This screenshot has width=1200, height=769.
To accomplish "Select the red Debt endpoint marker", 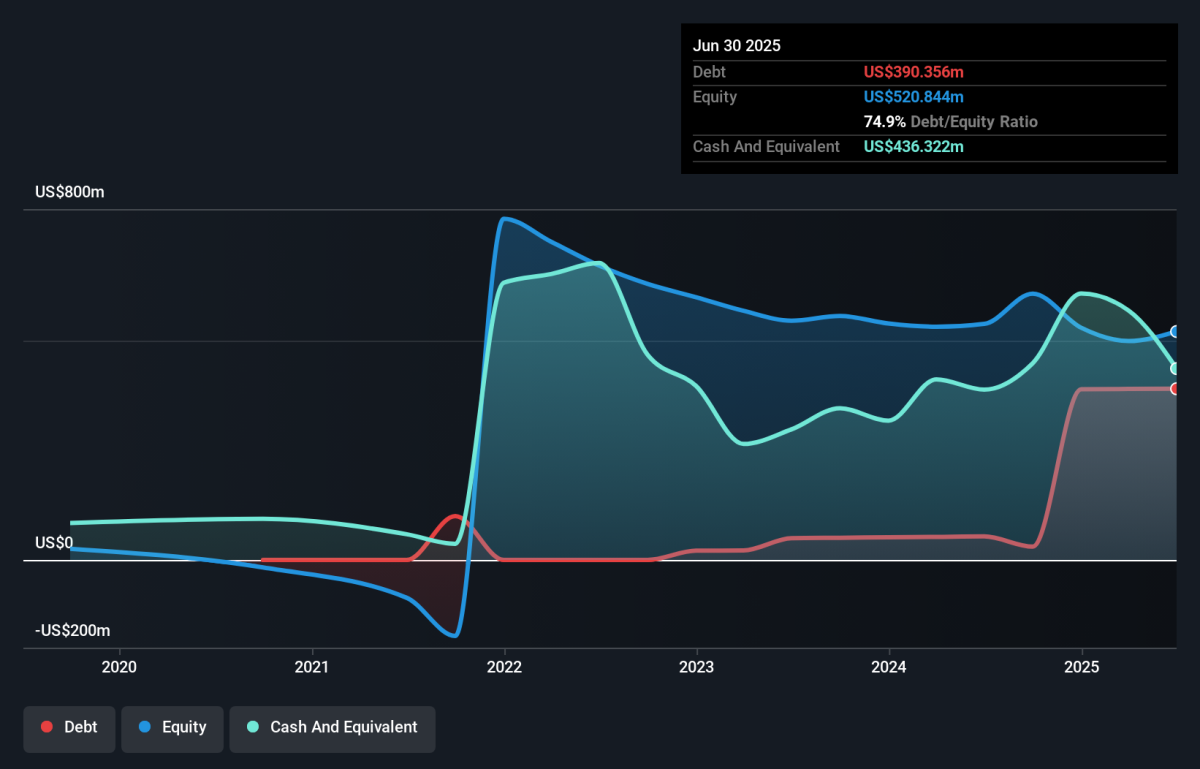I will (1176, 388).
